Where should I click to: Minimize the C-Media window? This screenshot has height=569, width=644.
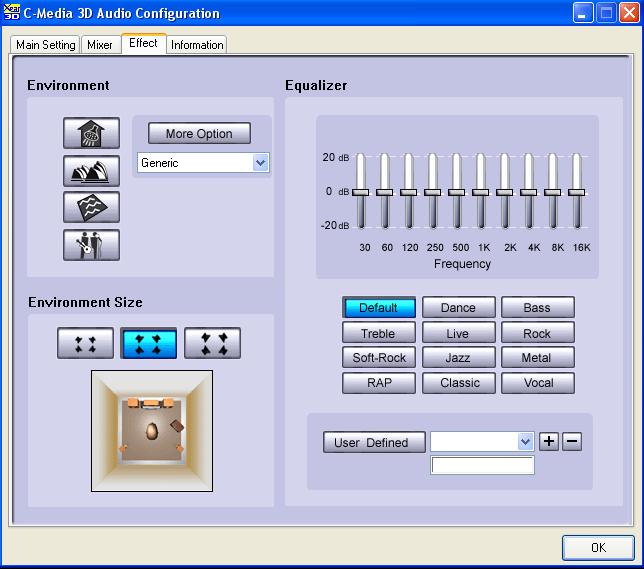coord(582,13)
